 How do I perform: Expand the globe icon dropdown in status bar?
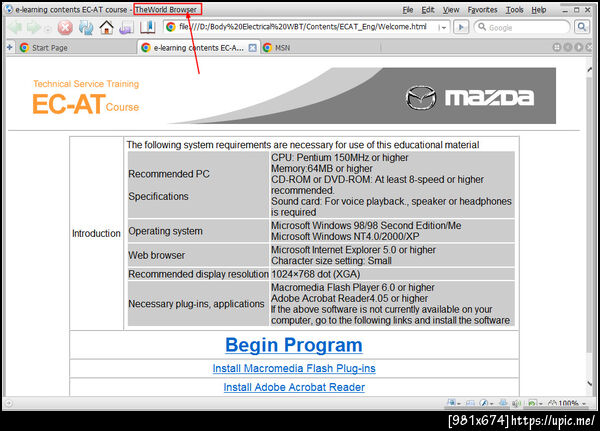[x=458, y=404]
